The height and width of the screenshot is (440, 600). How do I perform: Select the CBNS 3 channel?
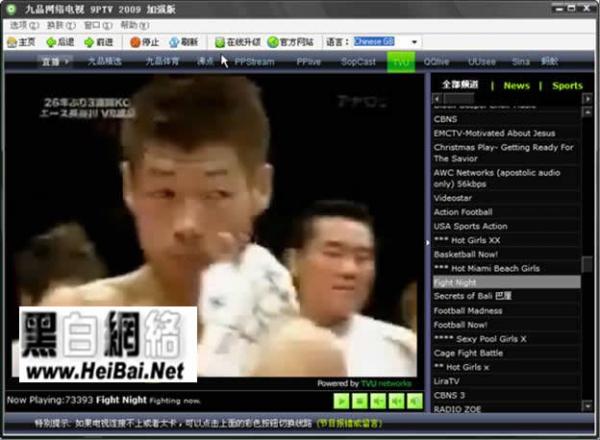pyautogui.click(x=506, y=395)
